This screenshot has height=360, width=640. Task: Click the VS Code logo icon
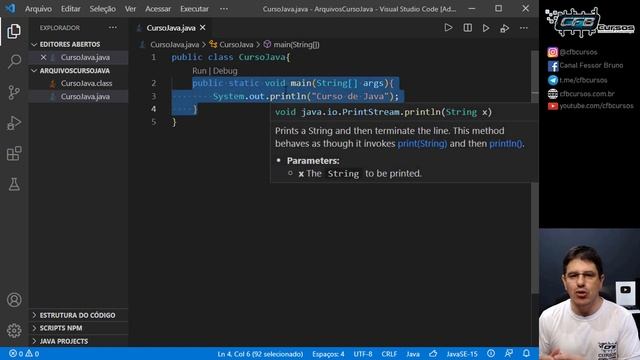(x=10, y=8)
